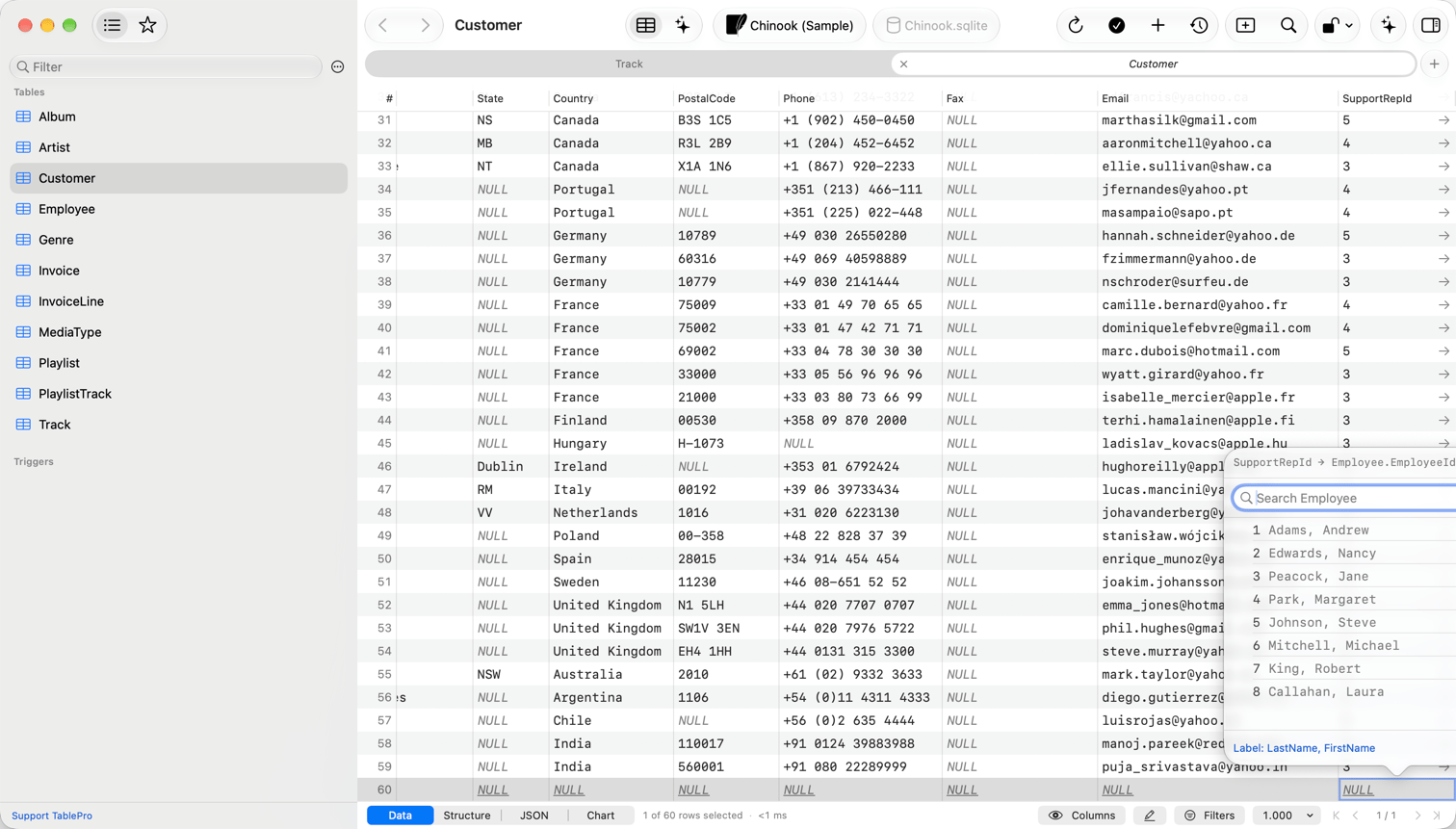Open query history clock icon
The width and height of the screenshot is (1456, 829).
coord(1199,25)
